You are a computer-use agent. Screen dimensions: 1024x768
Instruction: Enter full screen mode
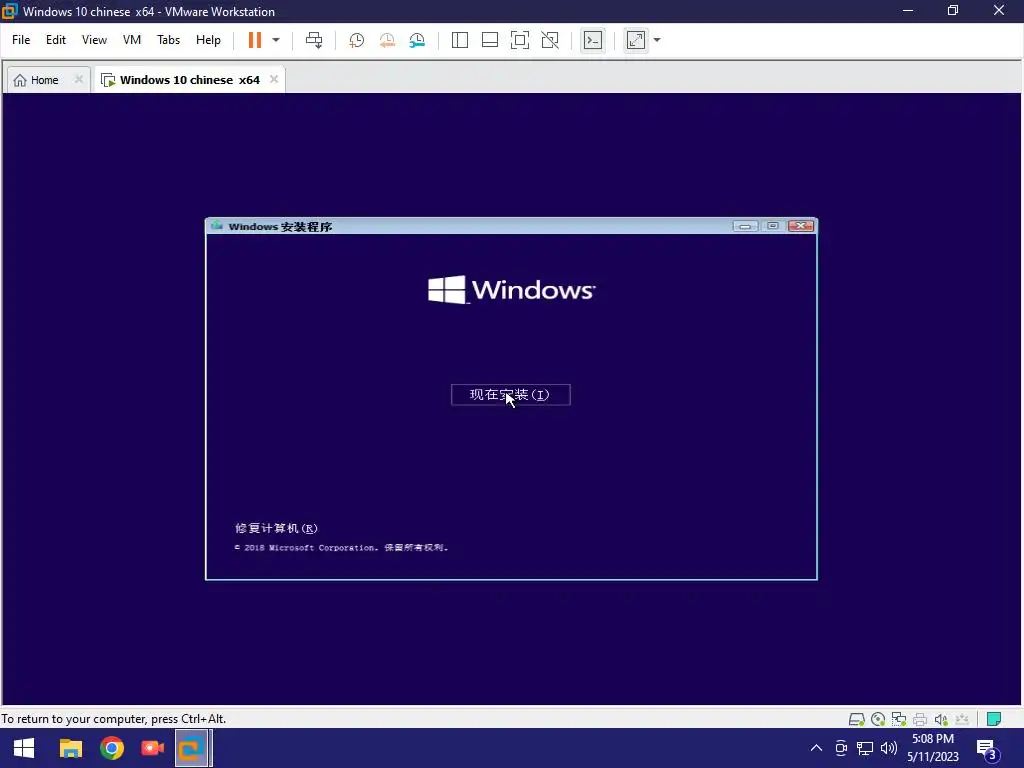(520, 40)
